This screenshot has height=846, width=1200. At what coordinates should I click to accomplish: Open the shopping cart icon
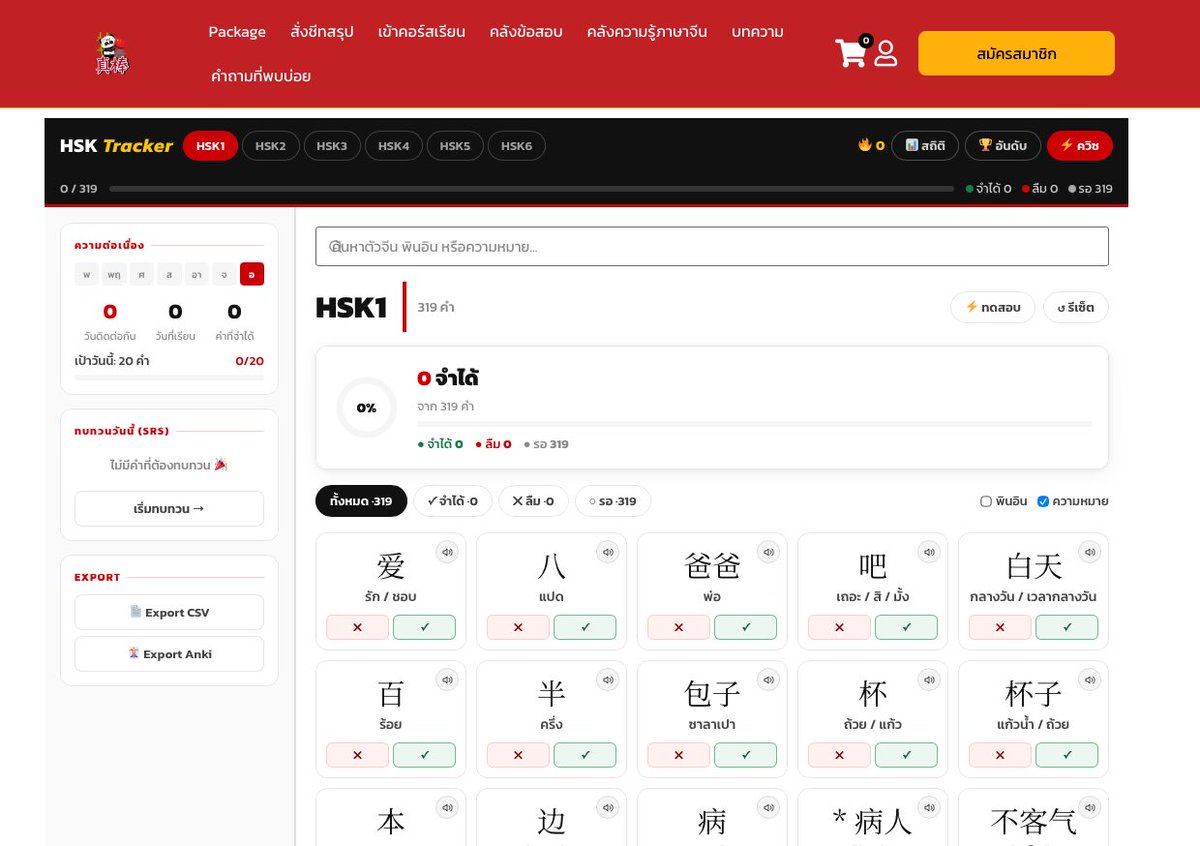[852, 51]
